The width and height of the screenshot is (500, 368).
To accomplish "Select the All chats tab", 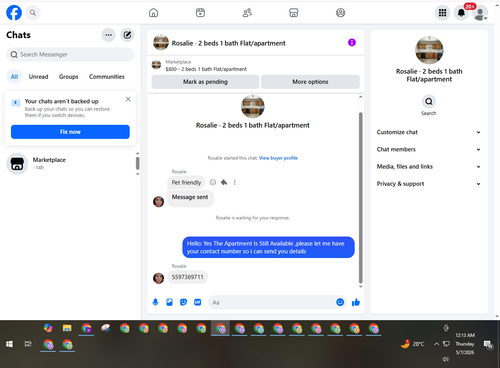I will [14, 77].
